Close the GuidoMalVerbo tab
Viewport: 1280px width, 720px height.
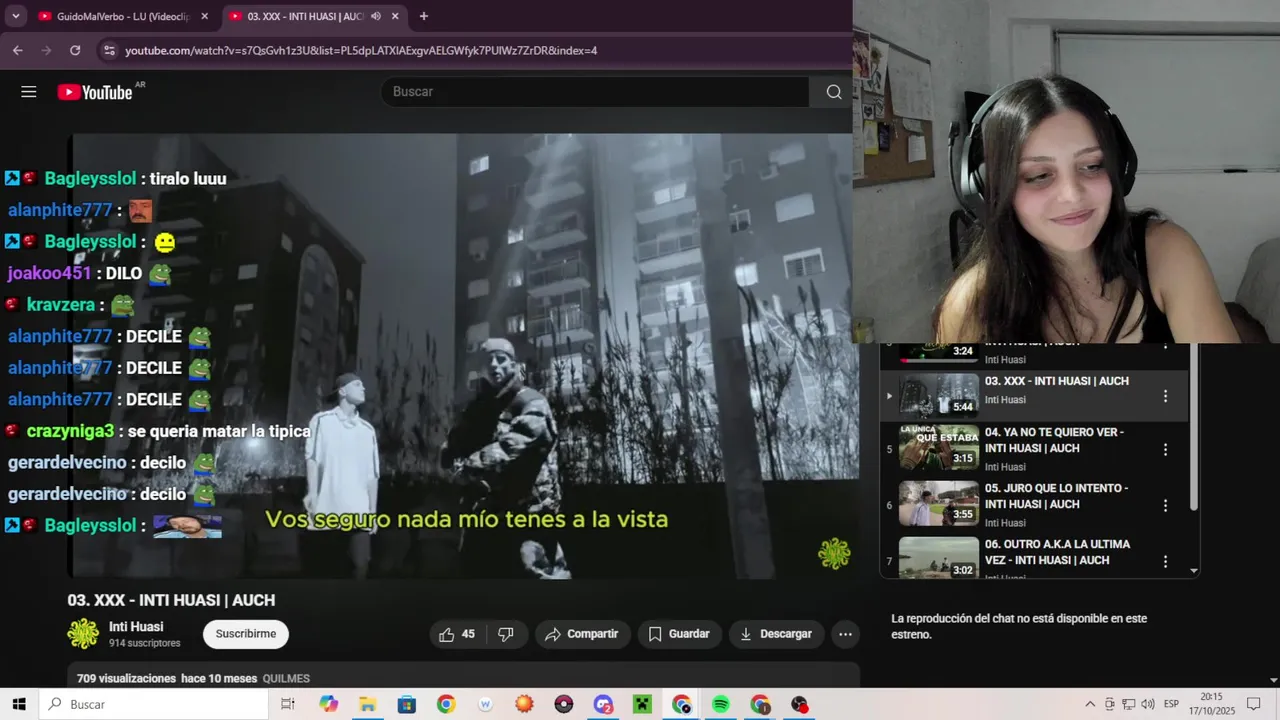tap(205, 16)
